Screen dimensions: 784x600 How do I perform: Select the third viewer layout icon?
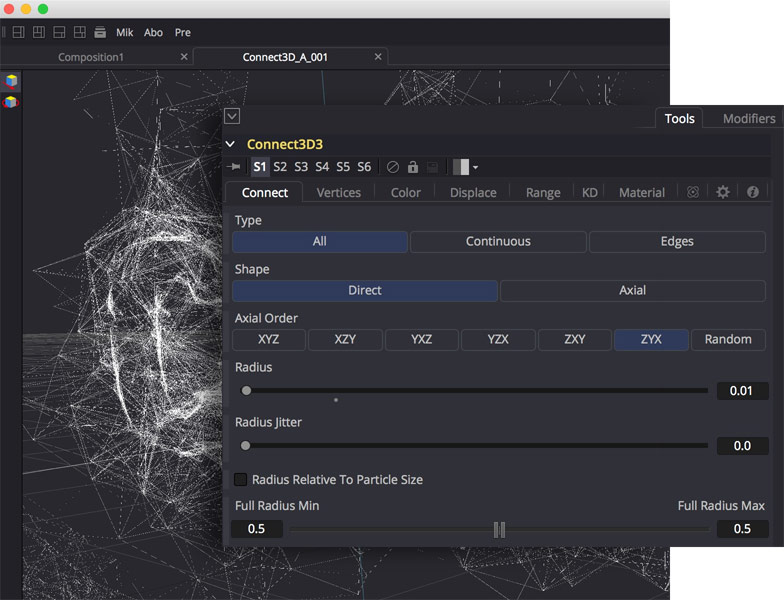pyautogui.click(x=60, y=32)
